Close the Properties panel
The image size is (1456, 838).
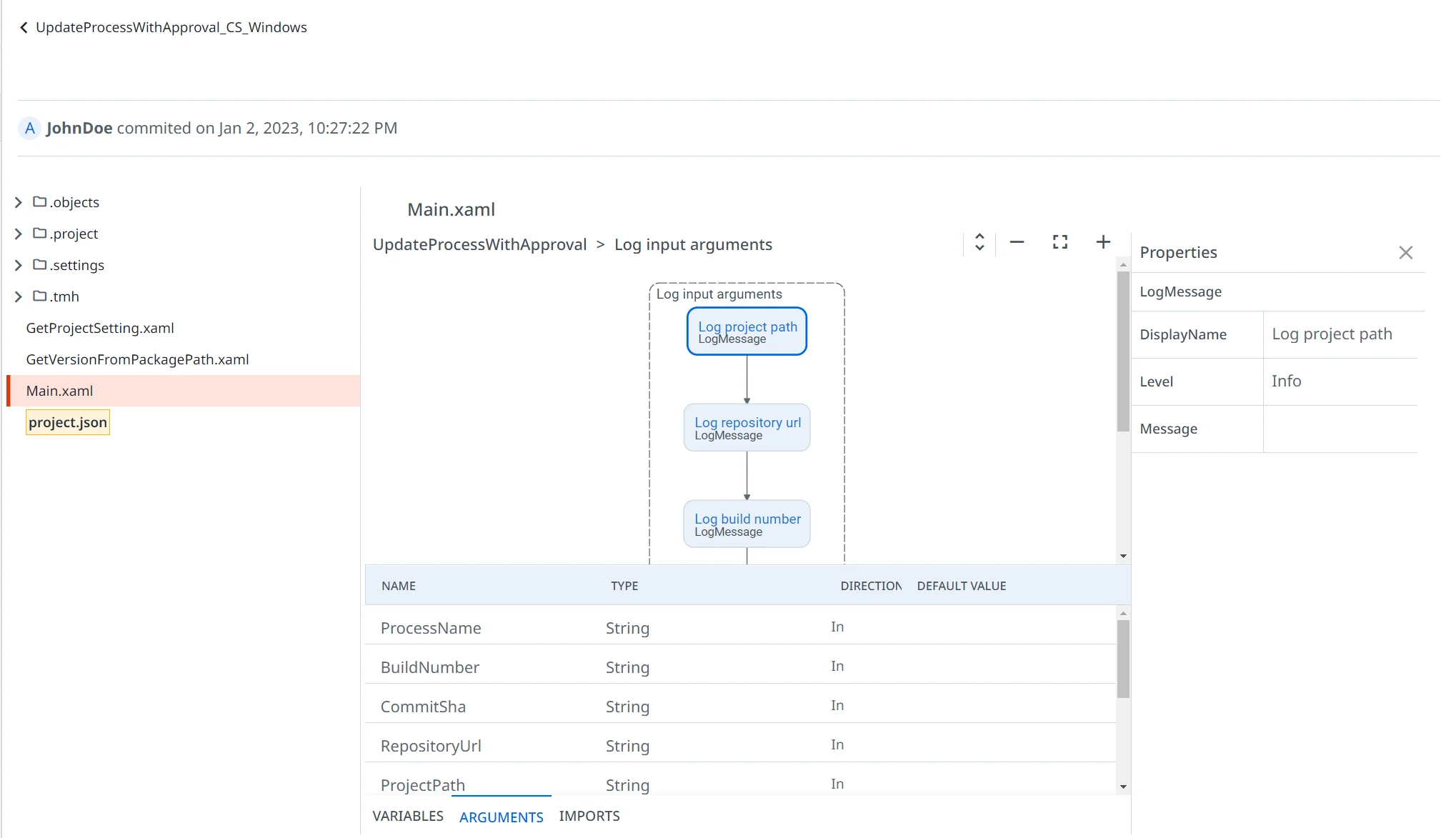(1406, 252)
